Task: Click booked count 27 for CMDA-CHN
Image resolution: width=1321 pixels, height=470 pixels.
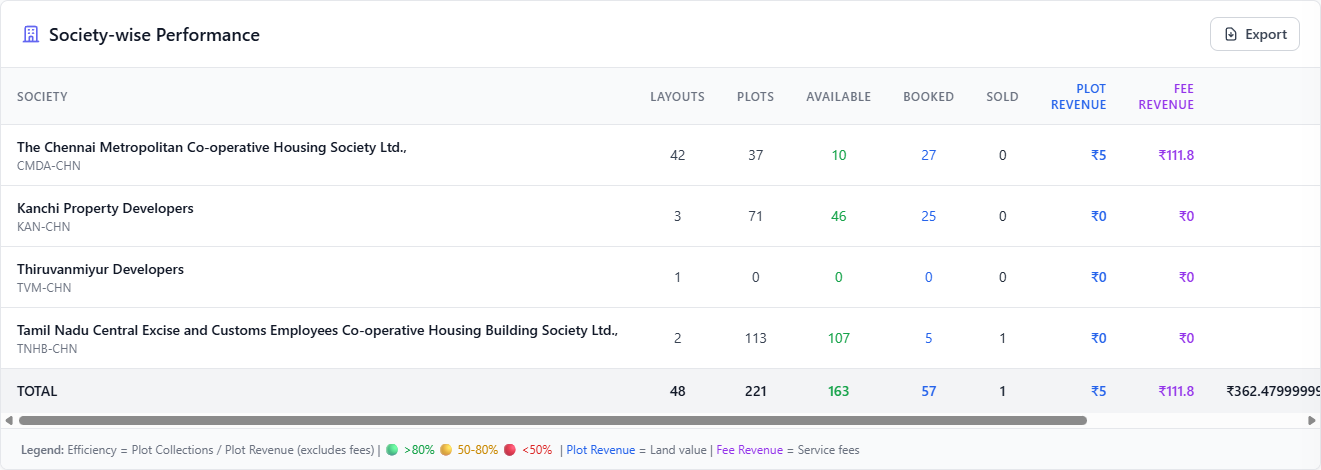Action: pyautogui.click(x=929, y=155)
